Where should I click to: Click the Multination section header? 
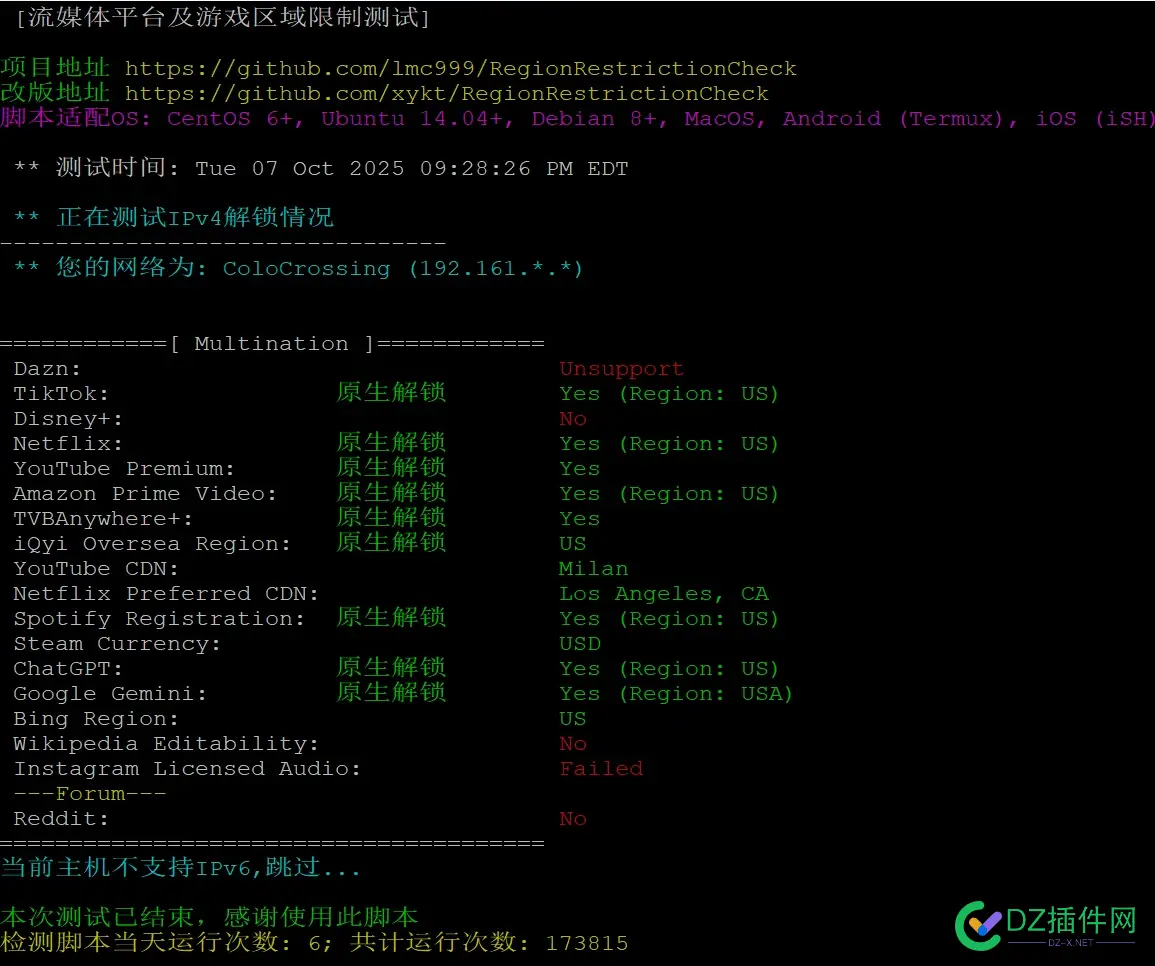click(271, 344)
